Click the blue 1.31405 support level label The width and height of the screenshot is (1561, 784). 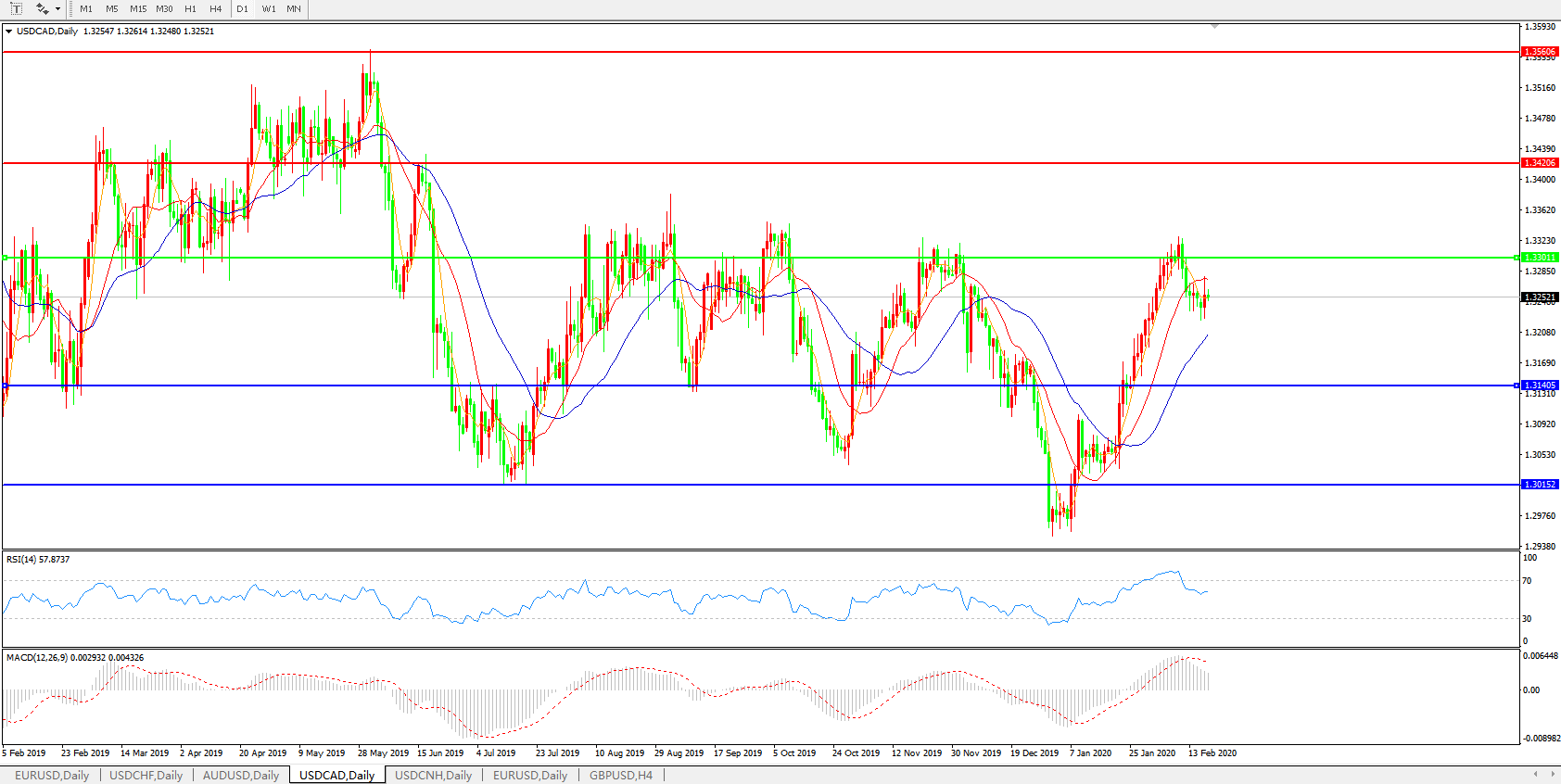(x=1540, y=385)
